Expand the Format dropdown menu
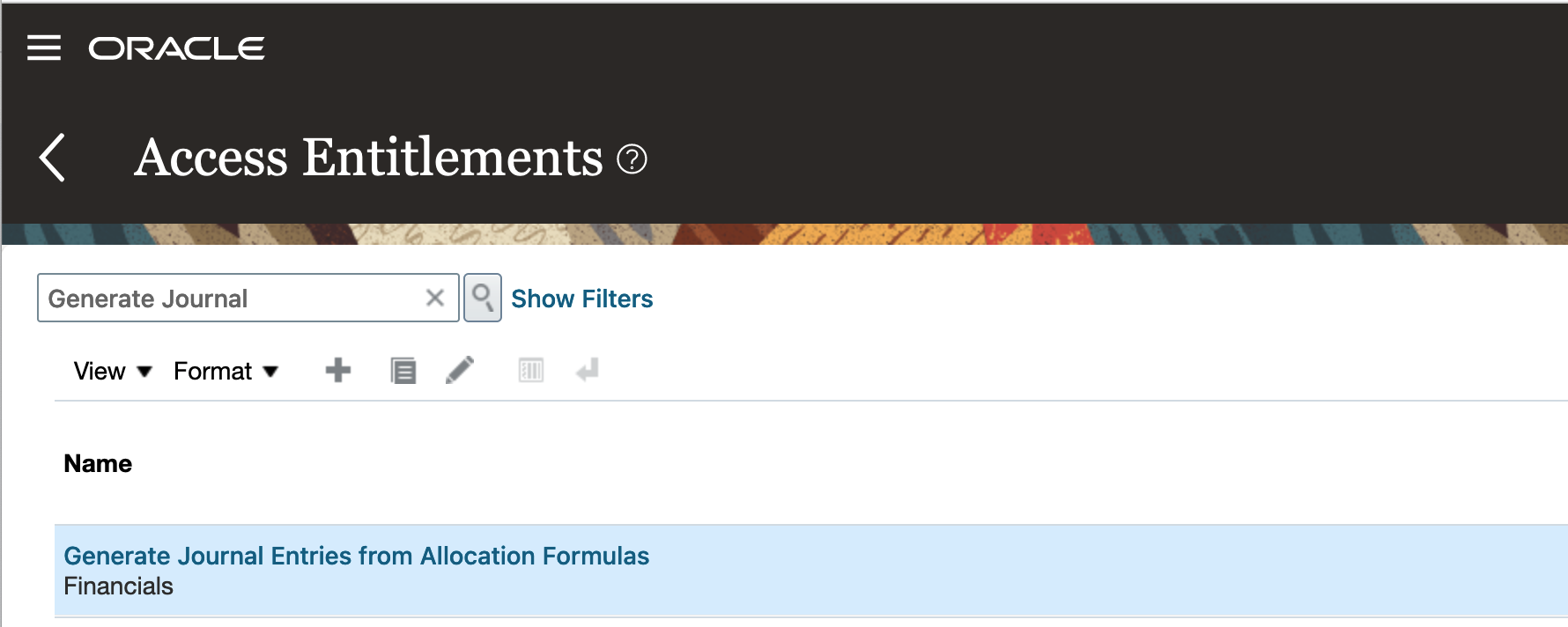 [226, 372]
